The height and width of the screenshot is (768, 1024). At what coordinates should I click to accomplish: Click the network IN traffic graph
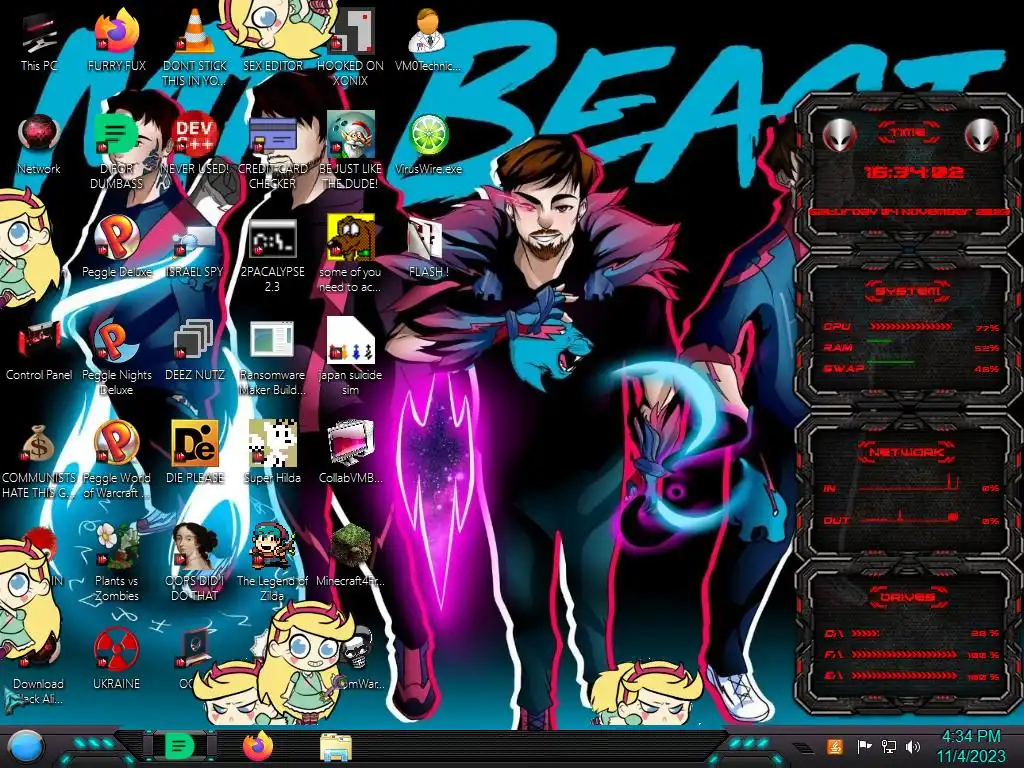[908, 484]
